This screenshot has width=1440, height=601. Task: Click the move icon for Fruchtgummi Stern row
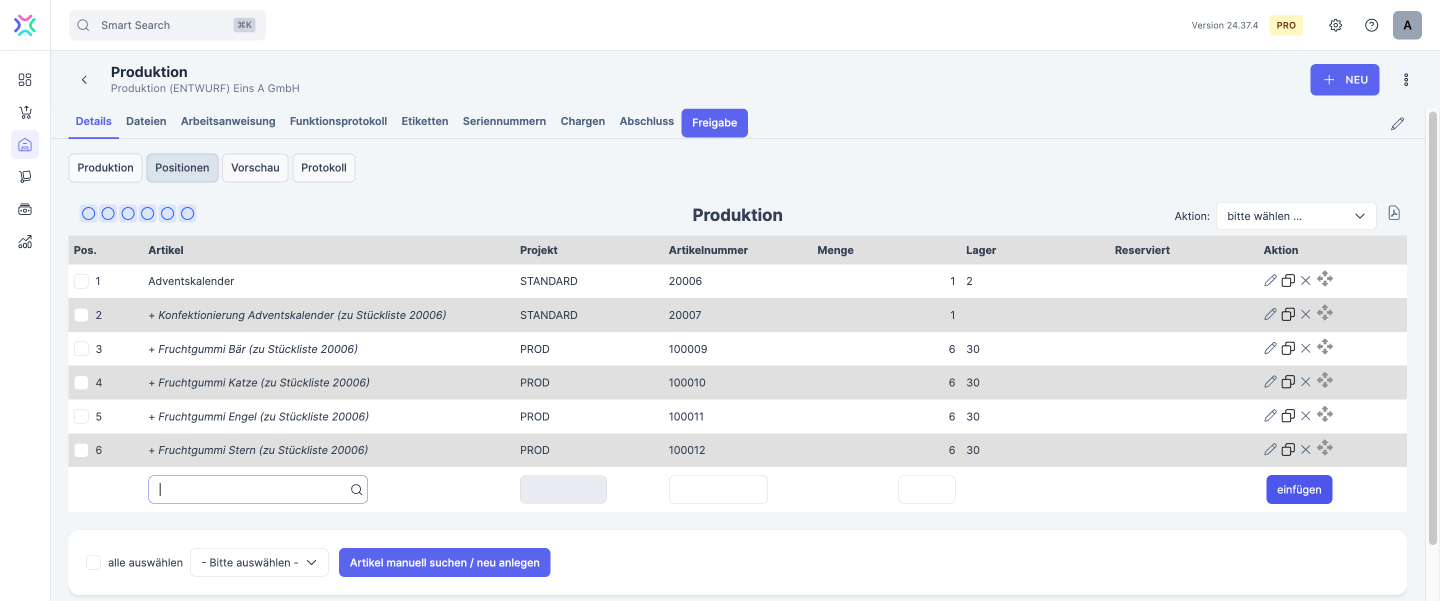coord(1325,448)
